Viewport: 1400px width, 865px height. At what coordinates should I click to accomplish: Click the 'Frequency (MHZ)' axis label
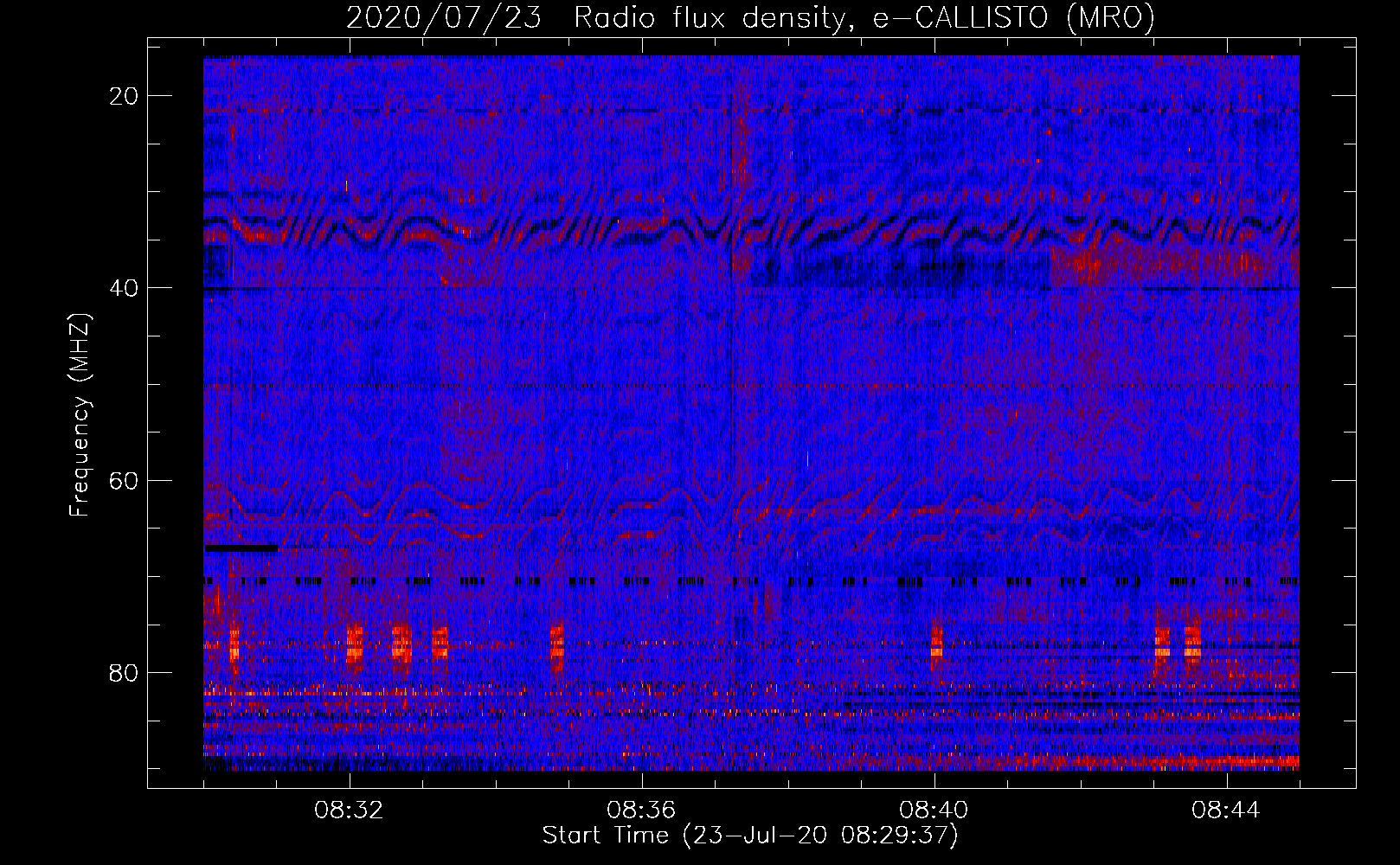pyautogui.click(x=80, y=415)
